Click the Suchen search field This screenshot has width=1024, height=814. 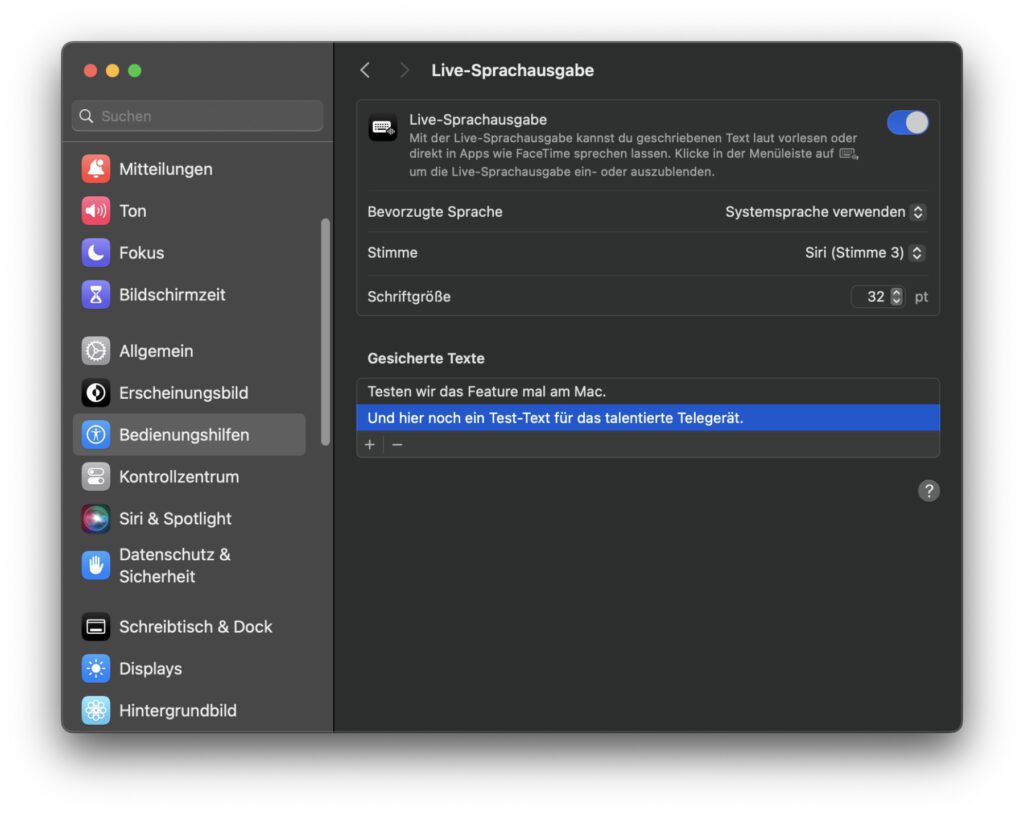[197, 116]
